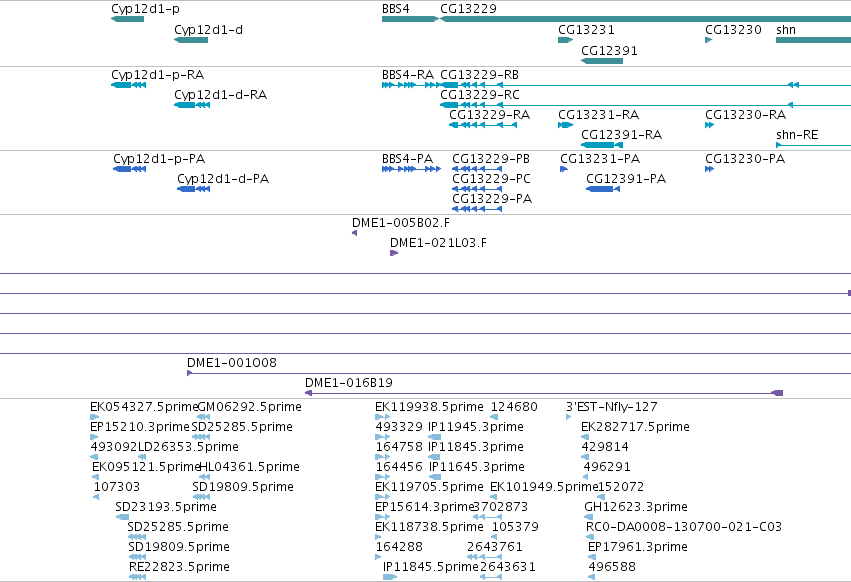851x582 pixels.
Task: Click the DME1-005B02.F label
Action: coord(401,223)
